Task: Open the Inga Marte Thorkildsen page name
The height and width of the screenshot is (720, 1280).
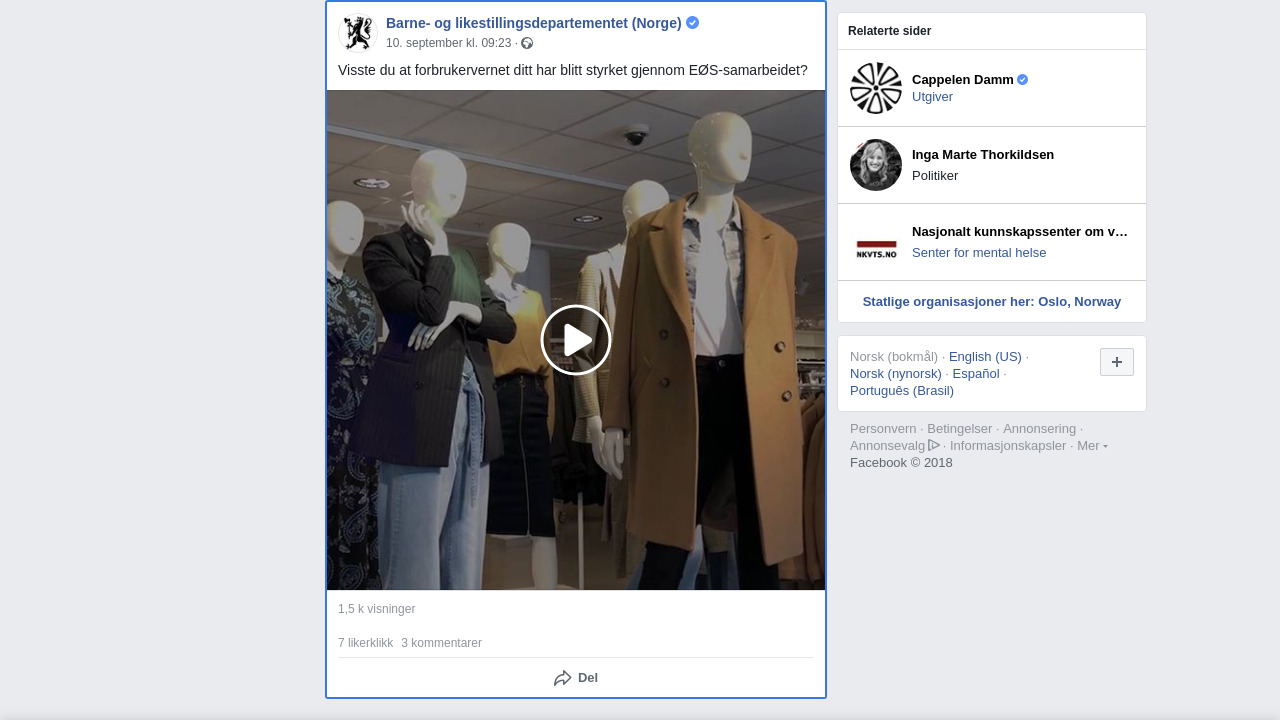Action: point(983,155)
